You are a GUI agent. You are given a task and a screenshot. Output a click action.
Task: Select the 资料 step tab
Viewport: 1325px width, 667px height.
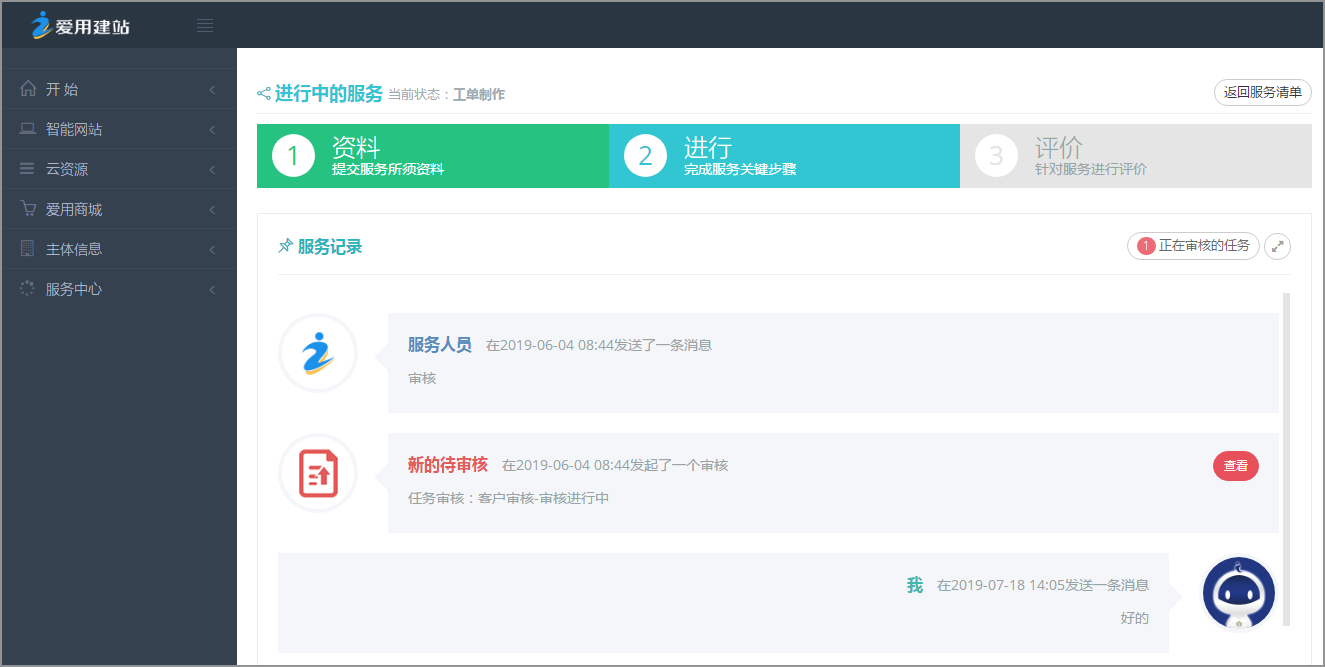pos(433,156)
